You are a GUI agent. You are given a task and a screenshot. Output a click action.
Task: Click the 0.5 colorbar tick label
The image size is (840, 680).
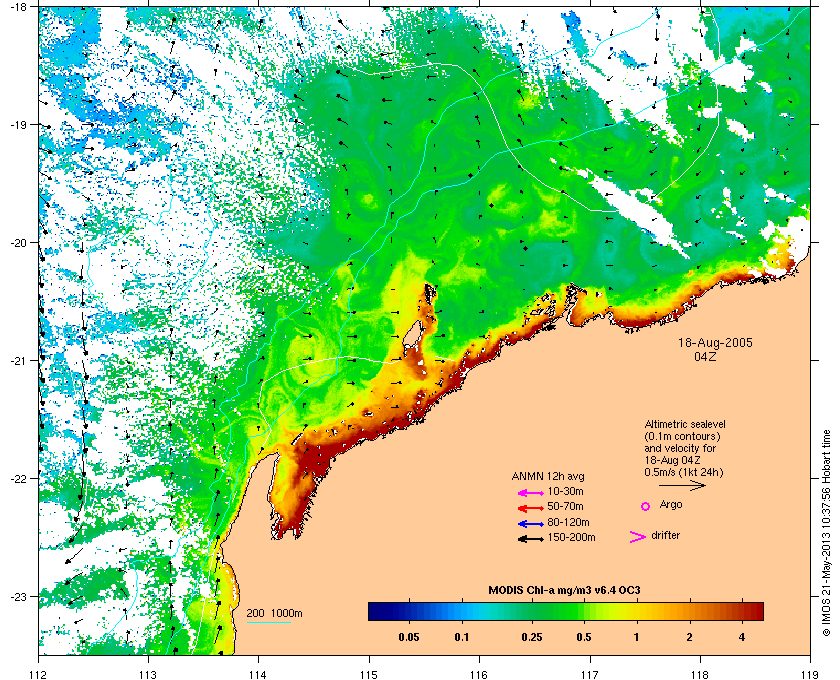click(x=584, y=638)
